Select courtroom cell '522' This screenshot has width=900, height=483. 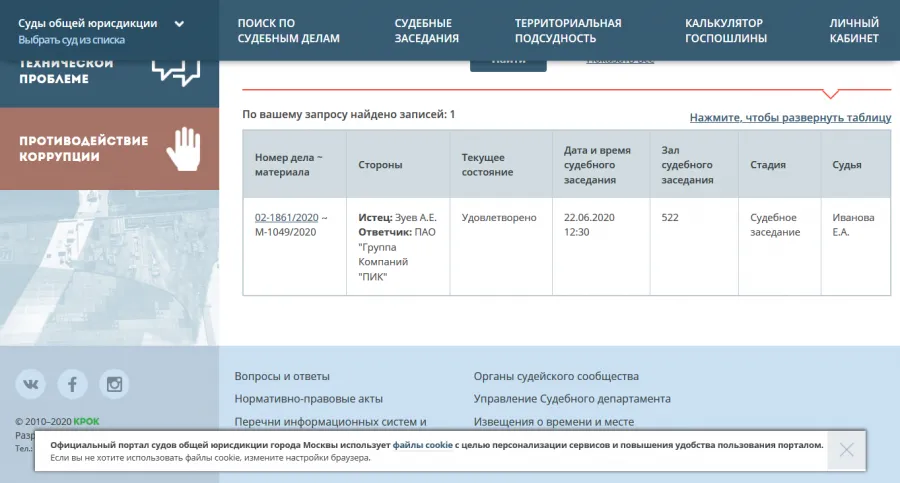(x=694, y=247)
